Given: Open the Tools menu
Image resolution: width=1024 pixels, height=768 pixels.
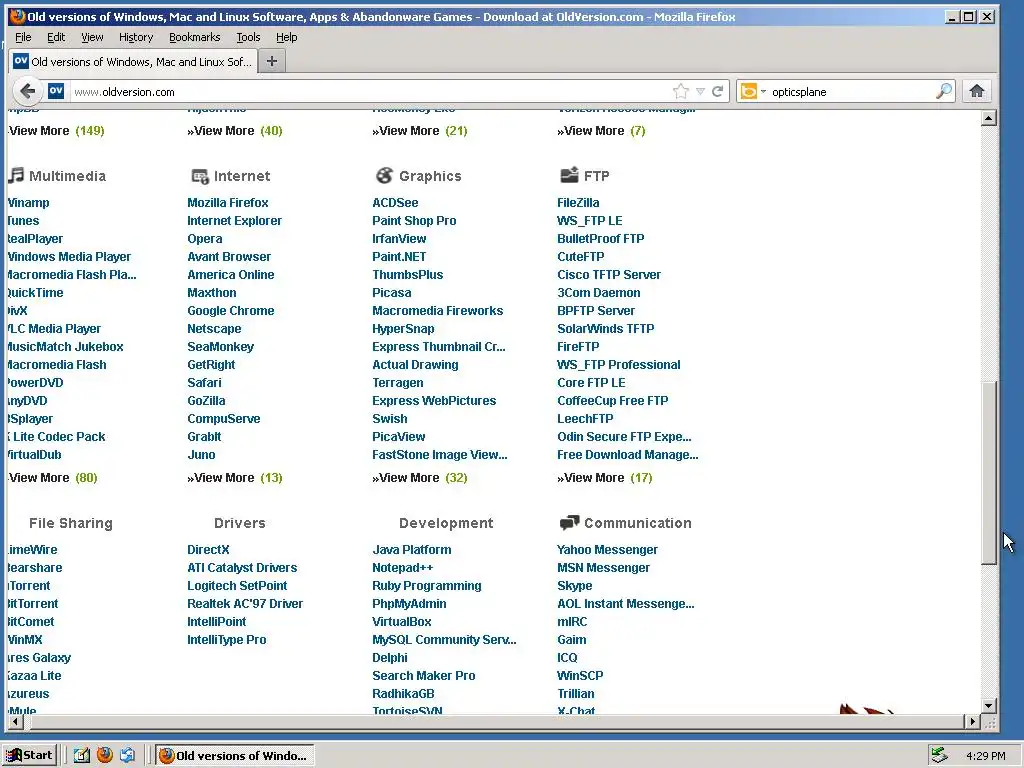Looking at the screenshot, I should (x=248, y=37).
